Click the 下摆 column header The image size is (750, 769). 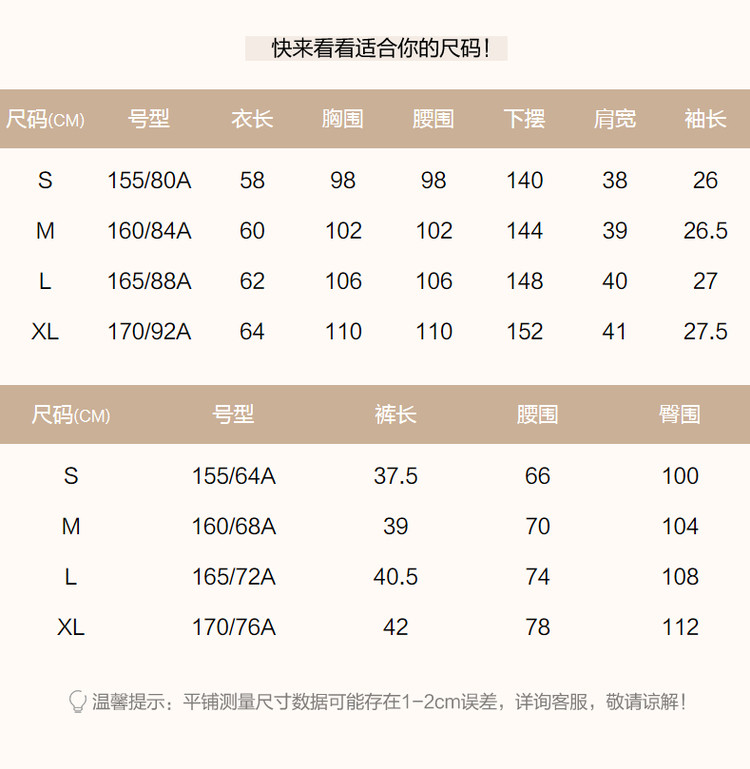(x=524, y=119)
